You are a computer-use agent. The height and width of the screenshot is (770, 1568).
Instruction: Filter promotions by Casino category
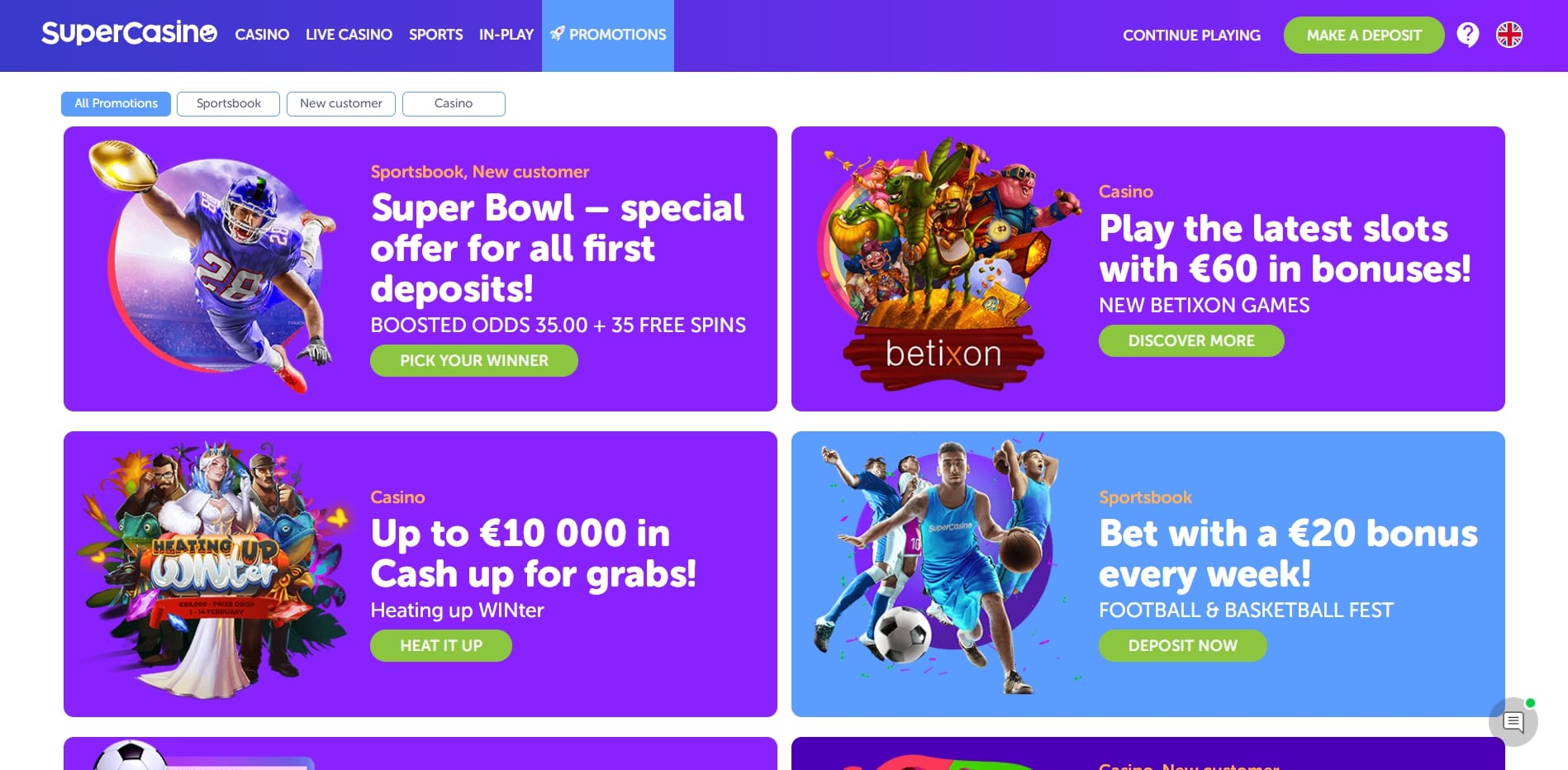point(454,103)
